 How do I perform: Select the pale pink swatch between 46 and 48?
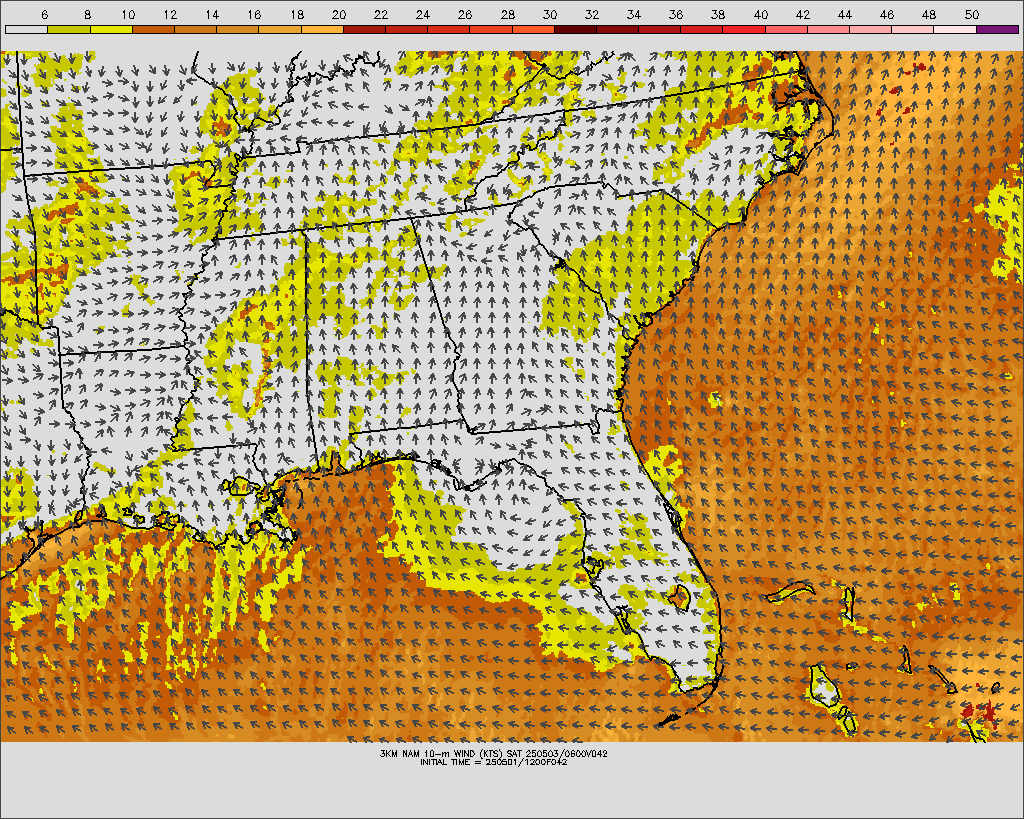(913, 29)
